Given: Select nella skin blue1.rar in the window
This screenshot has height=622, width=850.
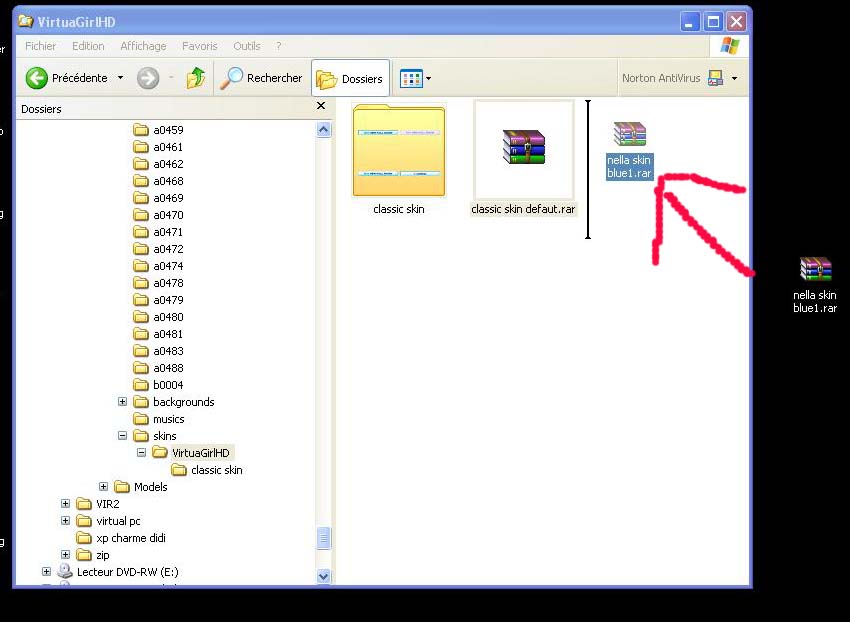Looking at the screenshot, I should pyautogui.click(x=629, y=150).
